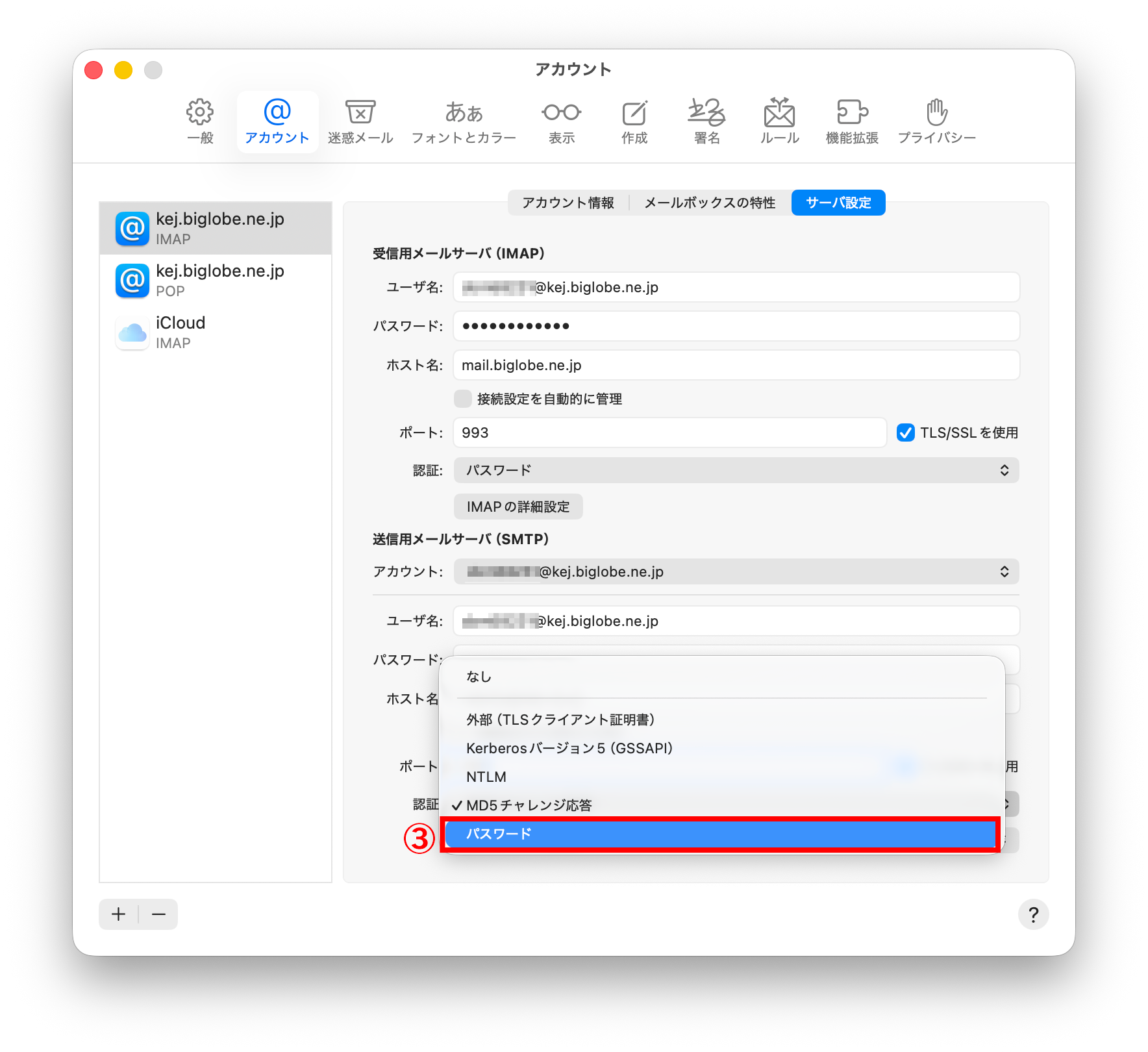This screenshot has height=1052, width=1148.
Task: Select the iCloud IMAP account
Action: (216, 332)
